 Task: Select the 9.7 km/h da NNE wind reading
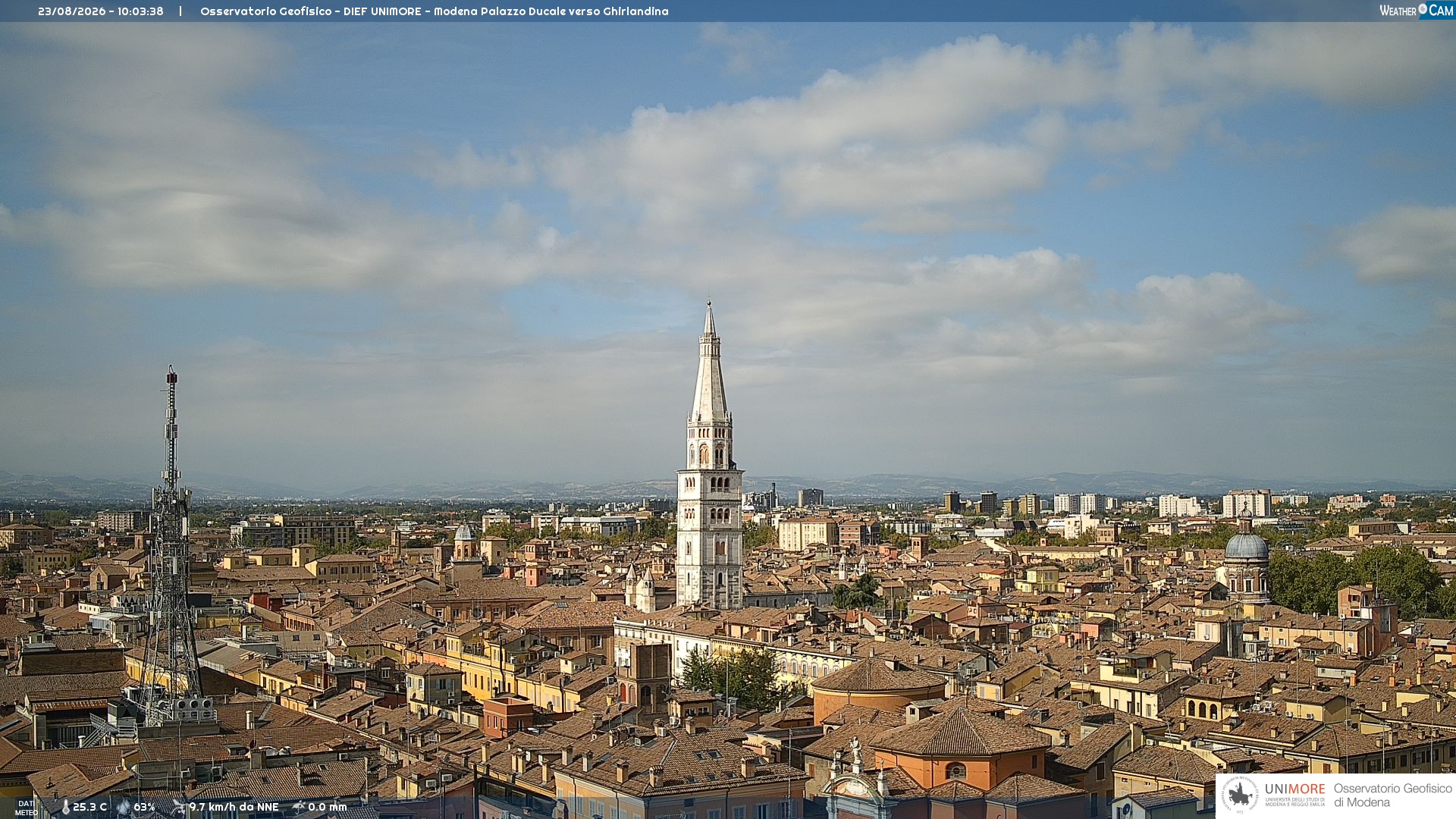tap(234, 807)
